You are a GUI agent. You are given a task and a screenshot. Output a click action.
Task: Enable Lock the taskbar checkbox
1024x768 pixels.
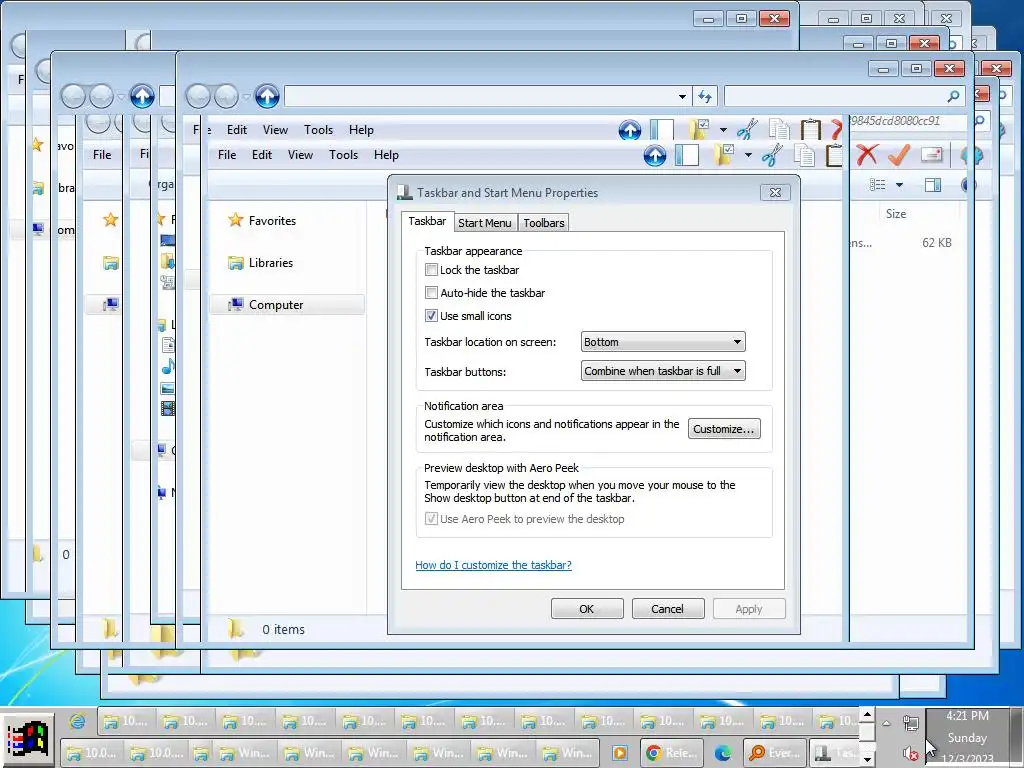431,270
